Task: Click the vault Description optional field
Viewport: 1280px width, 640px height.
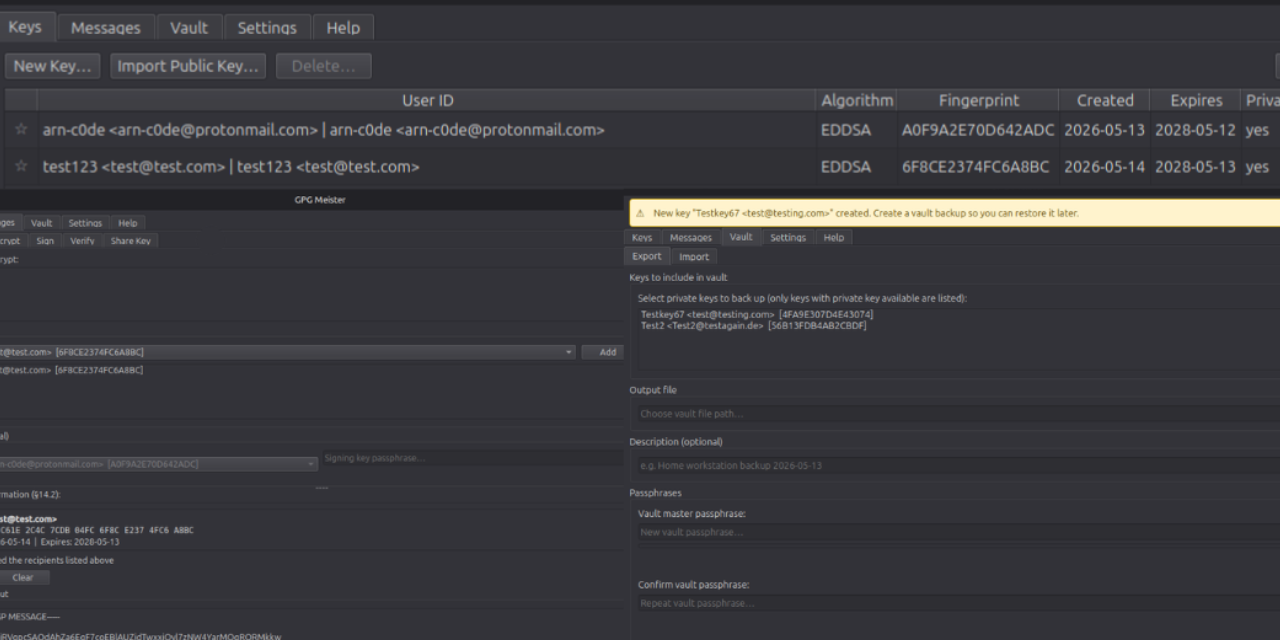Action: (958, 465)
